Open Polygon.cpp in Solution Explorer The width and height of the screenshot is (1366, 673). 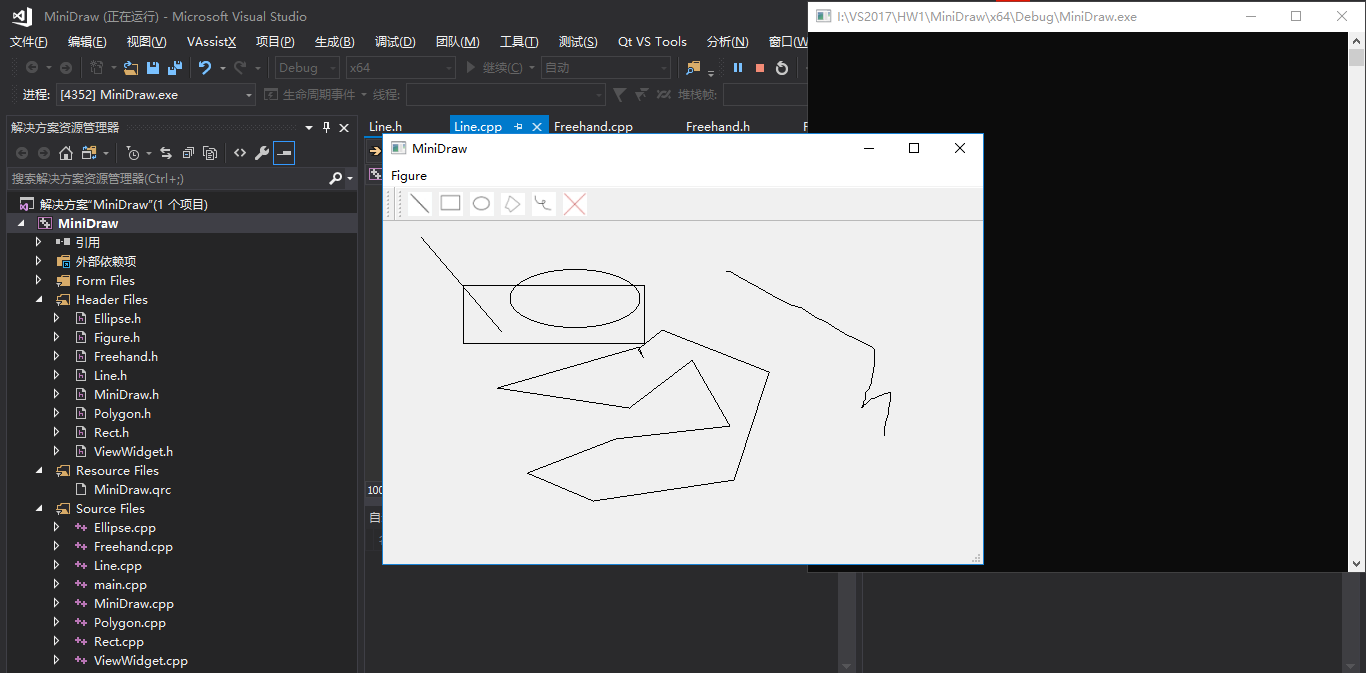130,623
